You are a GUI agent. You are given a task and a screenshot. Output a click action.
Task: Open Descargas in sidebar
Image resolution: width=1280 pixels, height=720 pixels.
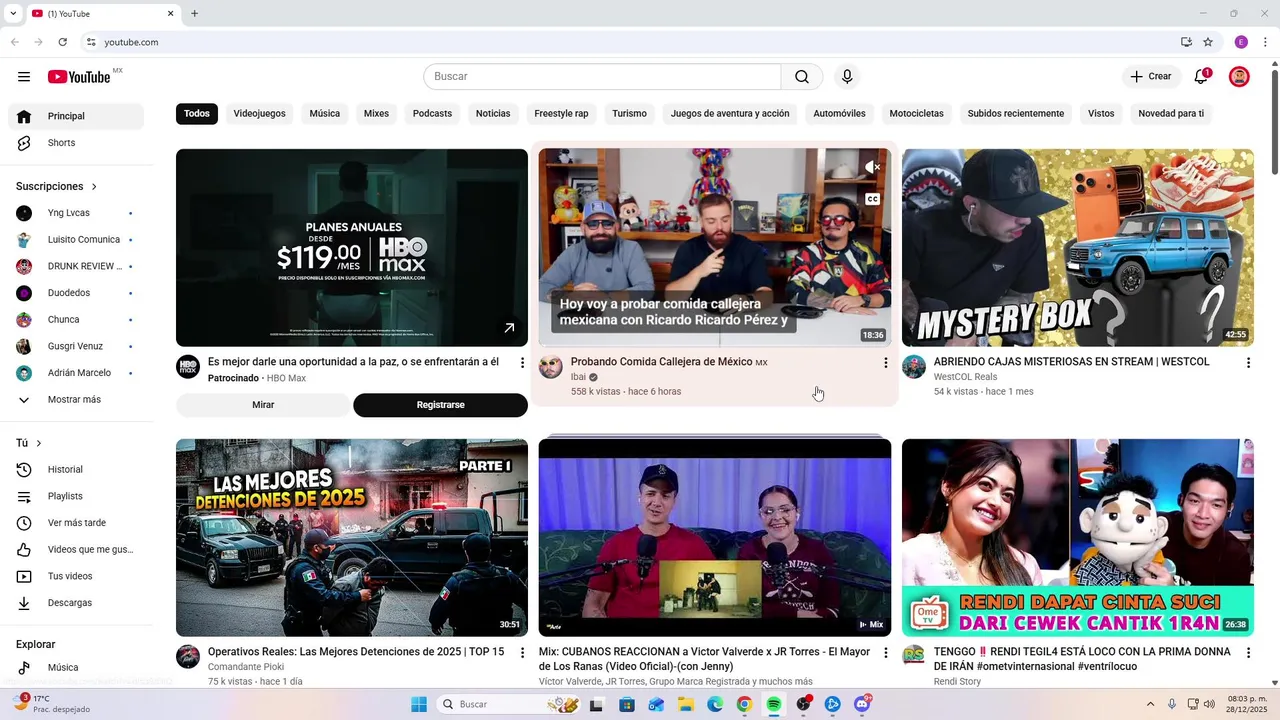(x=76, y=603)
